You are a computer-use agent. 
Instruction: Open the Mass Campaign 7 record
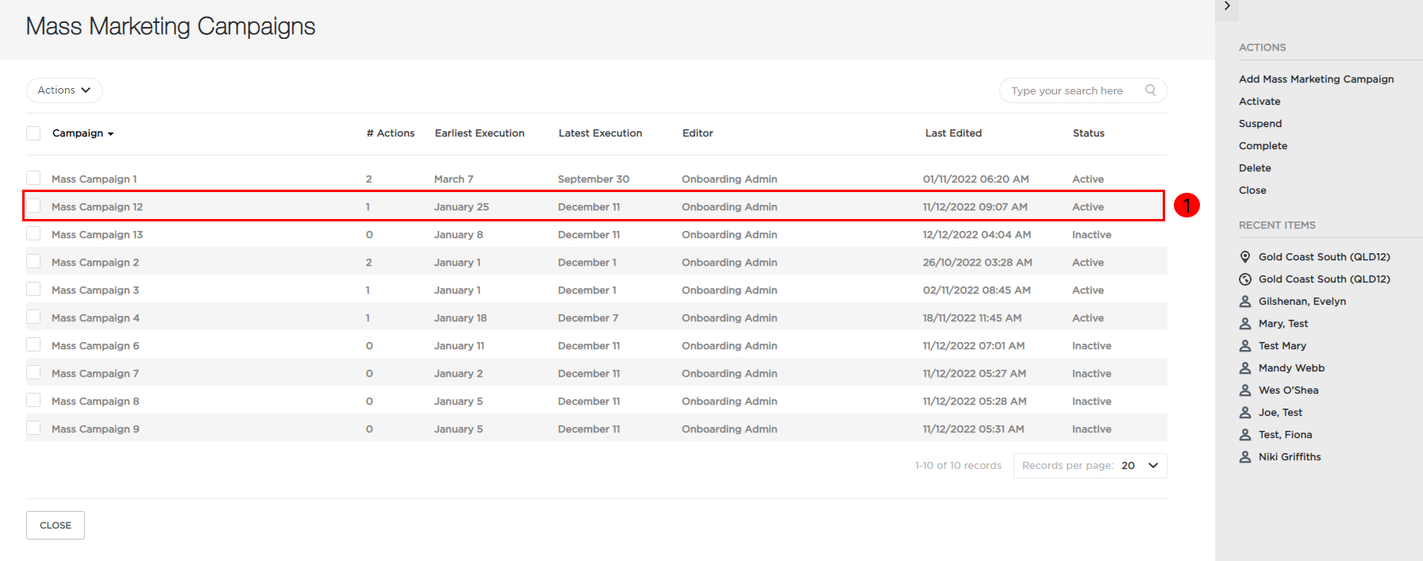[x=95, y=374]
